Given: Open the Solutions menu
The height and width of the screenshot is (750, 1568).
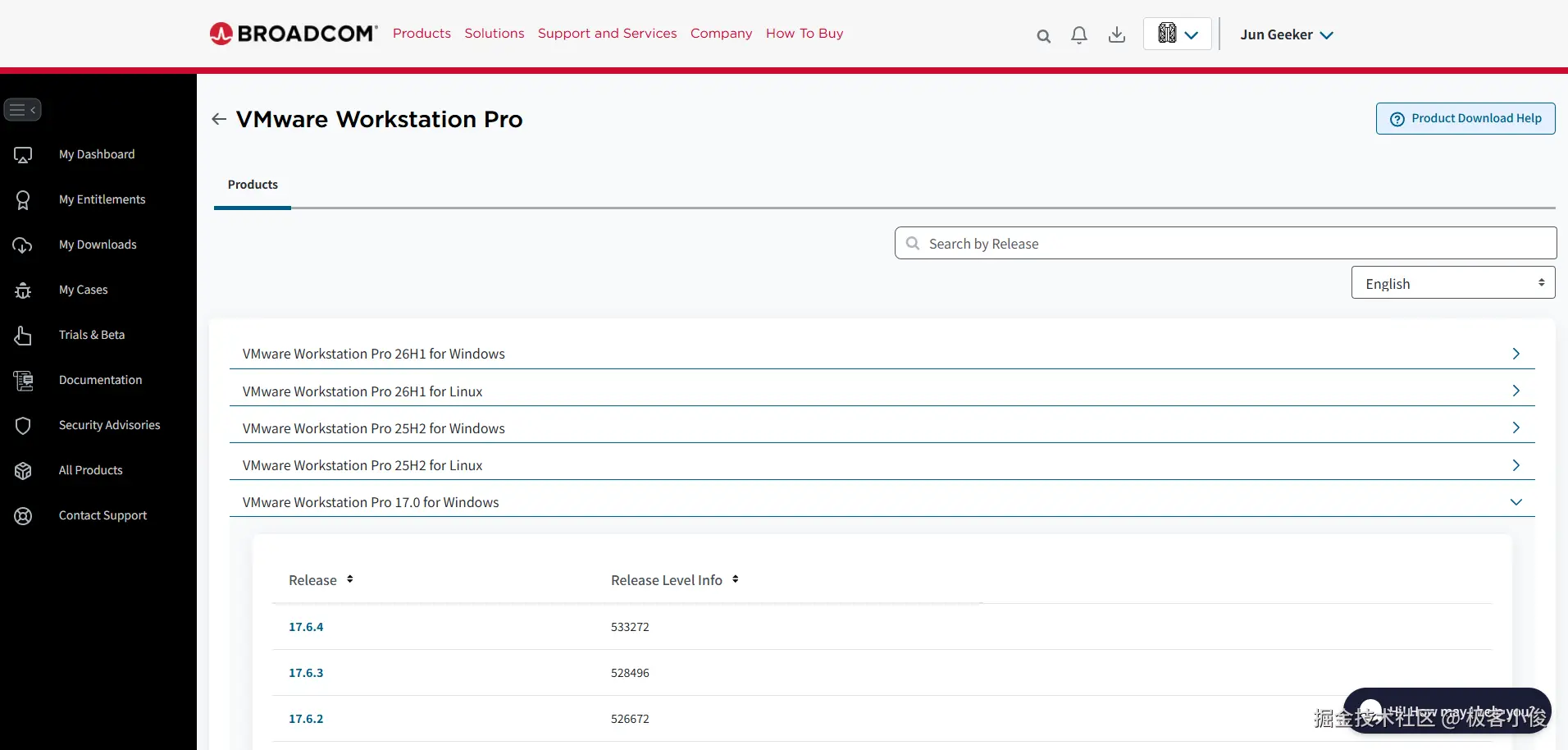Looking at the screenshot, I should (x=495, y=33).
